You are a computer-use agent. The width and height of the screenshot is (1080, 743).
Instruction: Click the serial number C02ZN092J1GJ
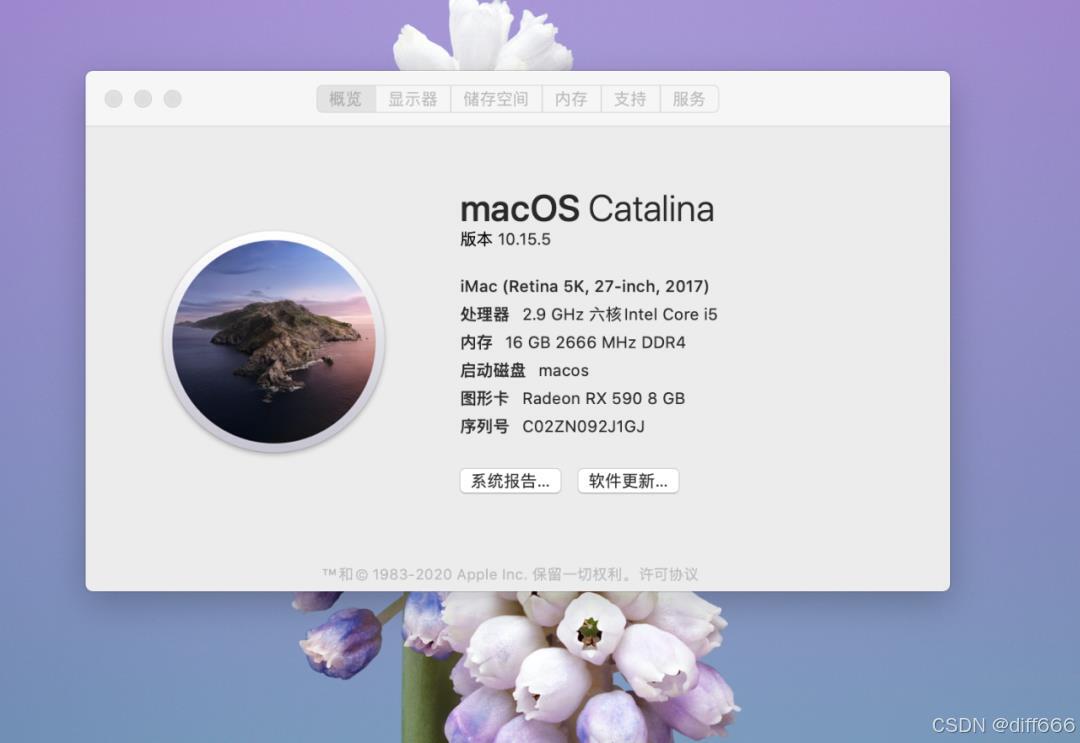[x=583, y=426]
